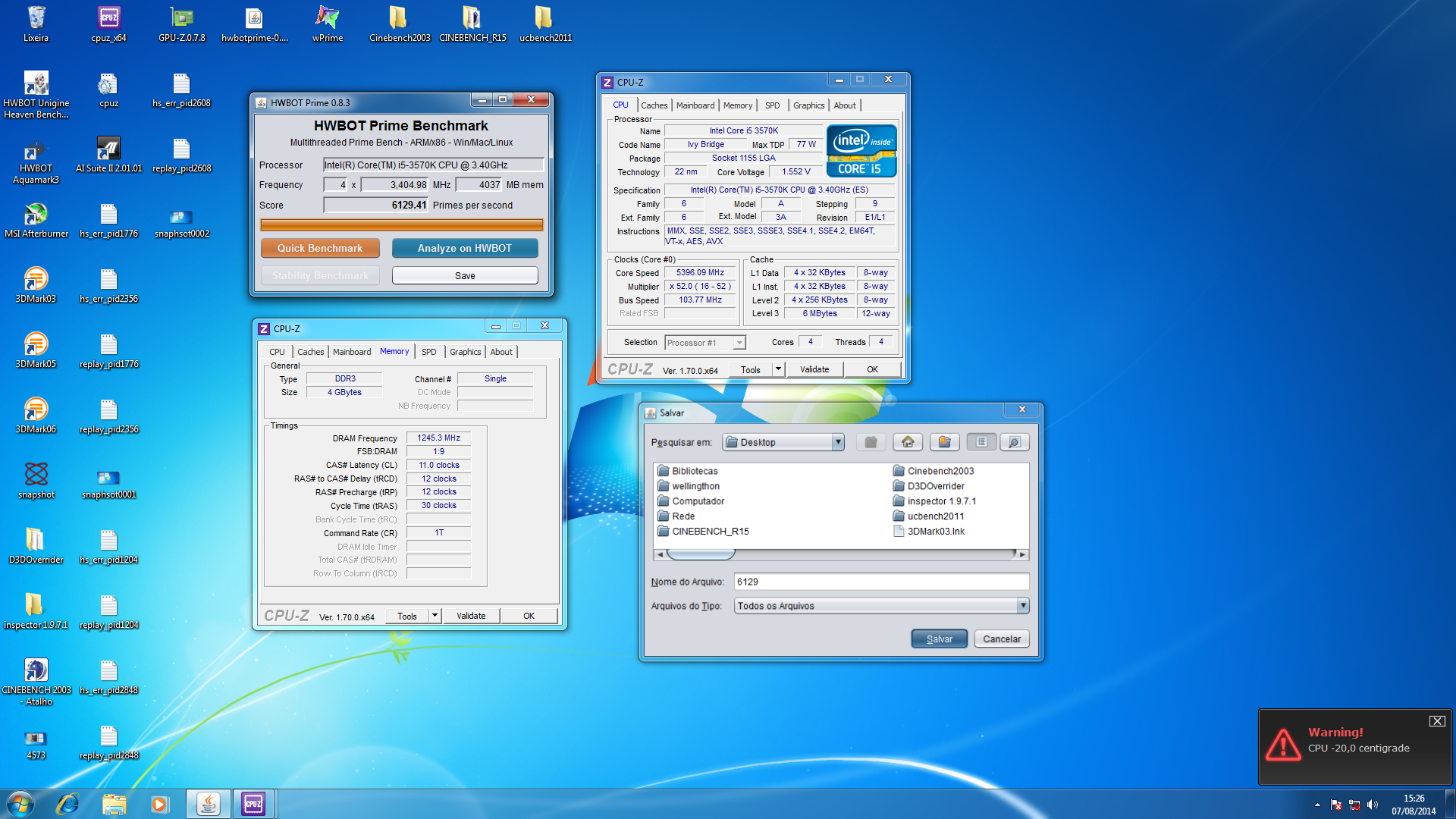Viewport: 1456px width, 819px height.
Task: Switch Salvar dialog to details view
Action: coord(1015,442)
